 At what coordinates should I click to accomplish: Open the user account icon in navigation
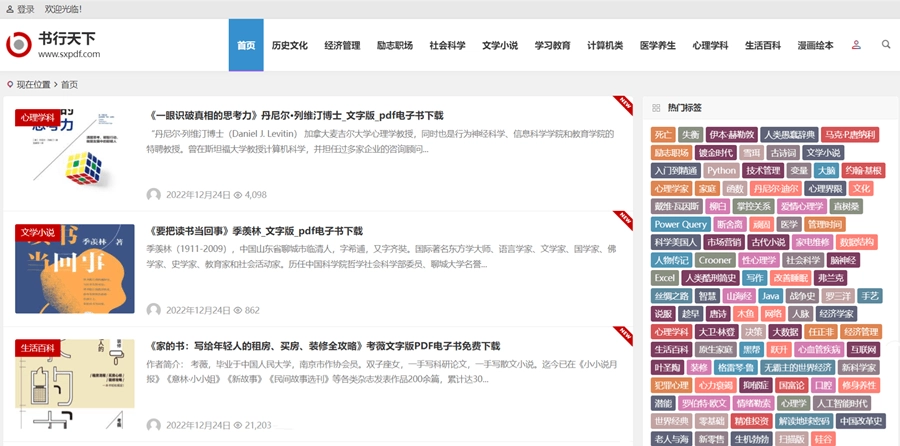(856, 45)
